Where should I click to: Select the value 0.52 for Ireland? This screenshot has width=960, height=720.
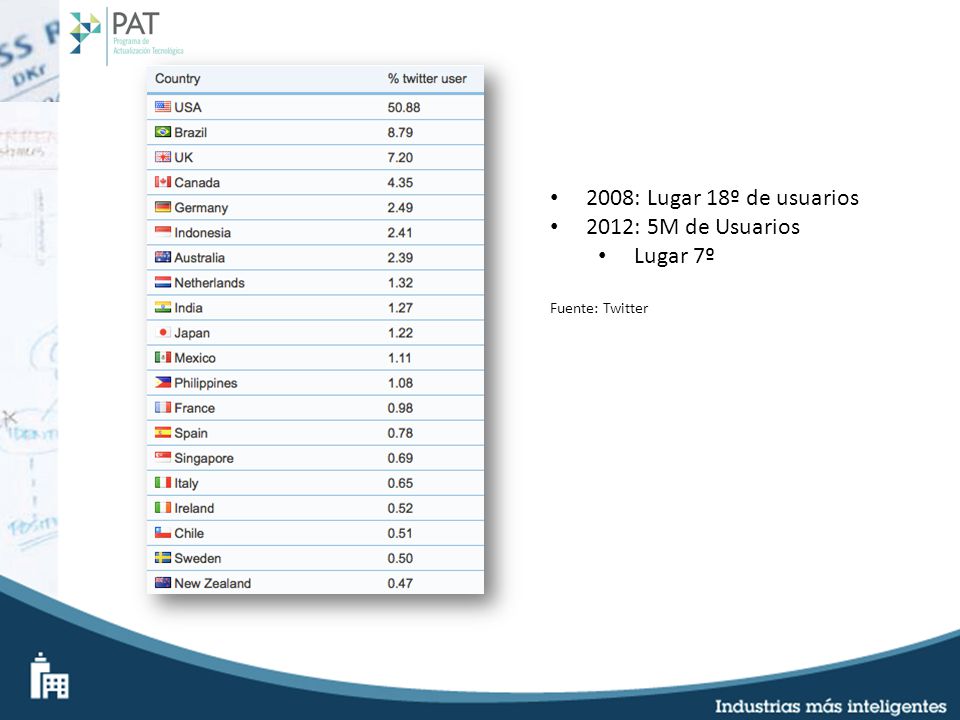pyautogui.click(x=400, y=508)
